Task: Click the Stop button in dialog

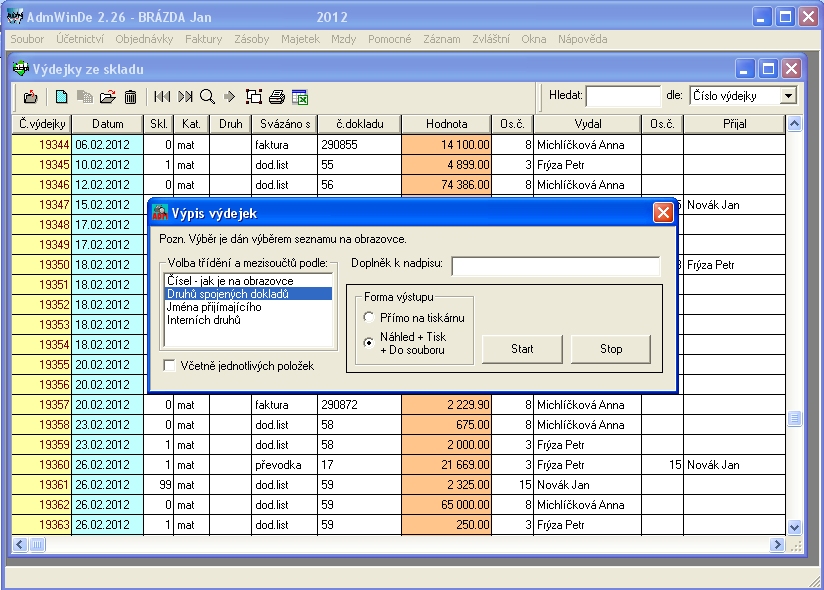Action: coord(611,349)
